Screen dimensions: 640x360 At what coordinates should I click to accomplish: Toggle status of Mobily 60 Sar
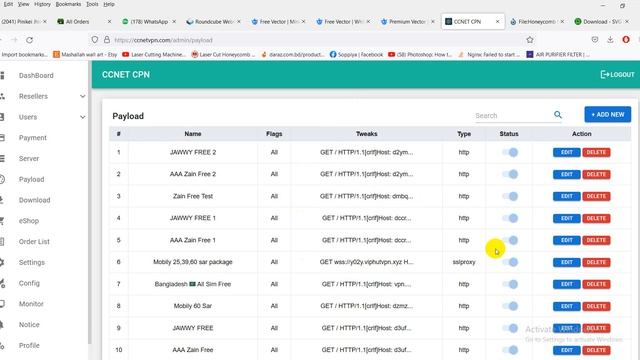coord(510,306)
